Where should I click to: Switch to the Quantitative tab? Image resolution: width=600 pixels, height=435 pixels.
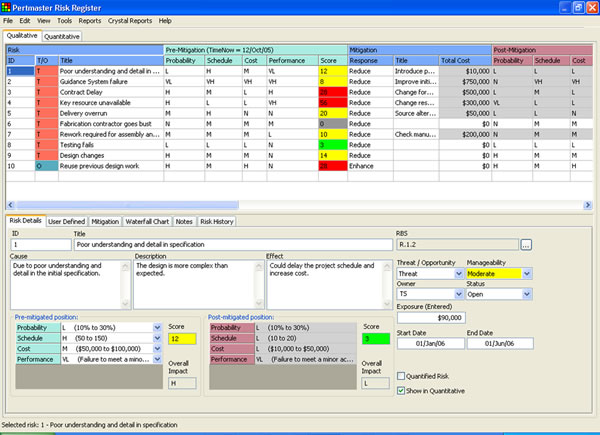(x=63, y=36)
